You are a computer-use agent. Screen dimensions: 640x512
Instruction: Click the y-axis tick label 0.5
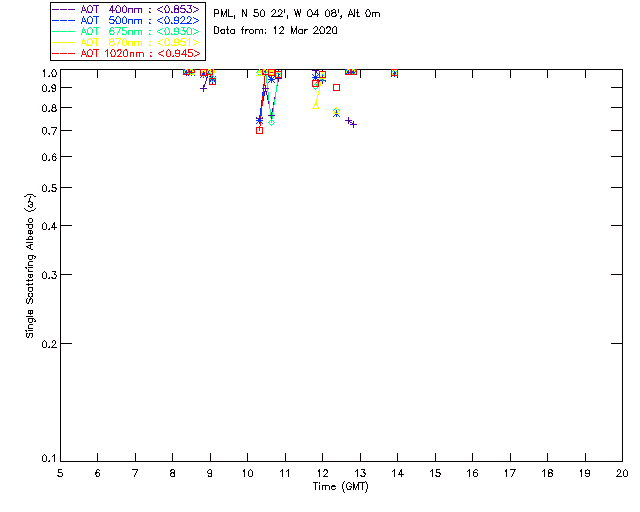click(49, 189)
